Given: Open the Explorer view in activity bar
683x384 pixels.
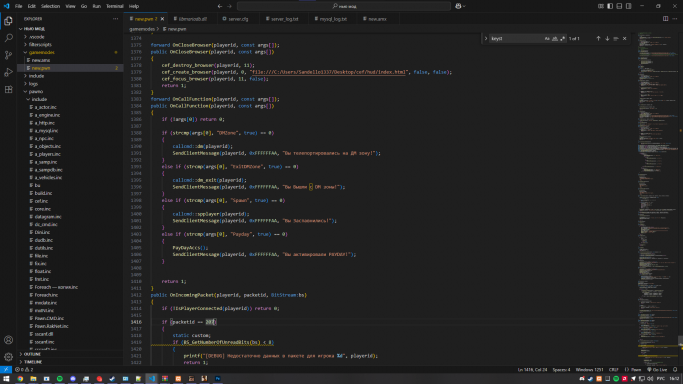Looking at the screenshot, I should click(x=8, y=21).
